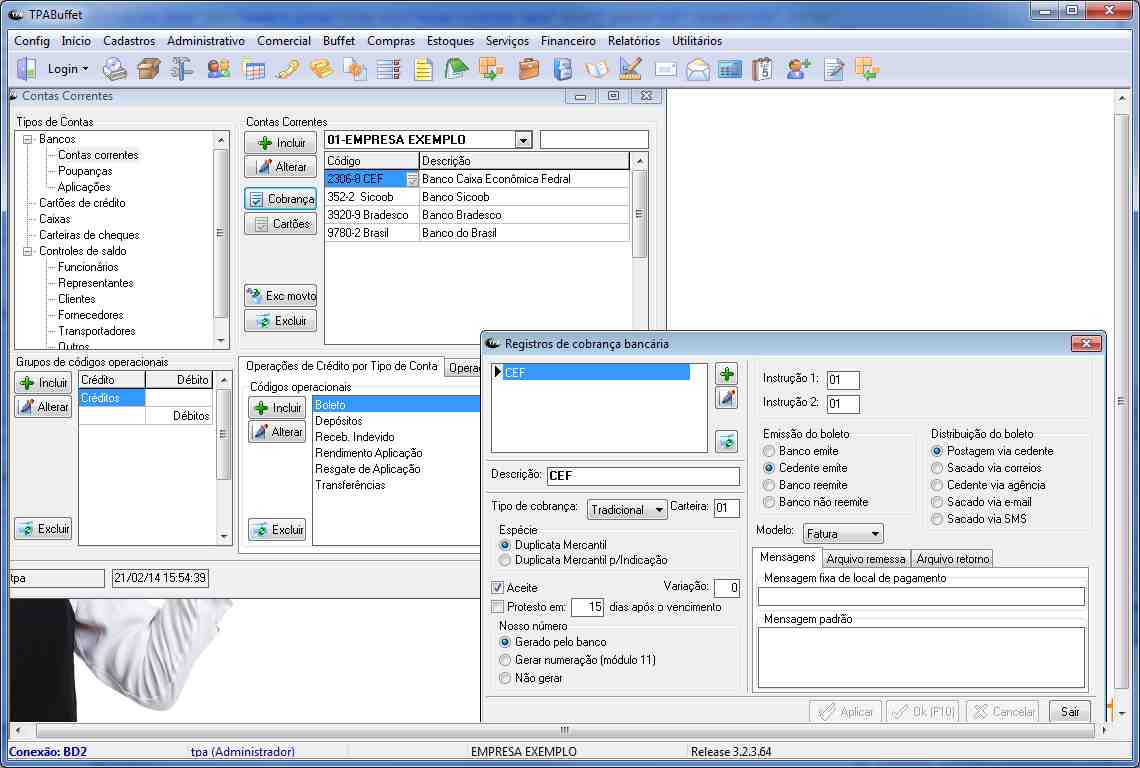Enable the Protesto em checkbox
This screenshot has height=768, width=1140.
498,607
